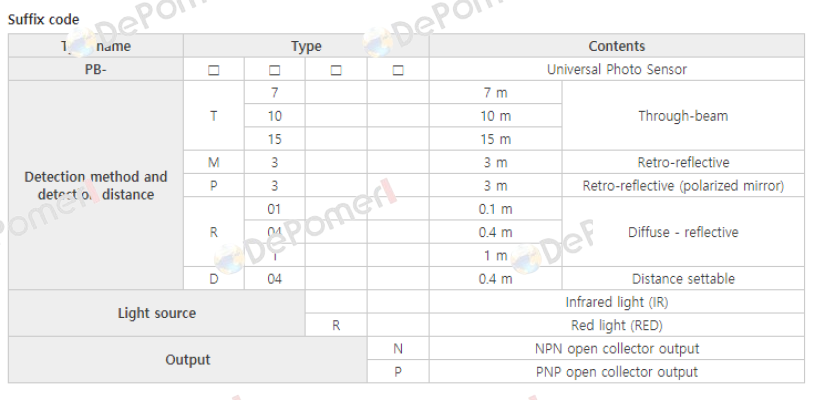Select the Type column header
Viewport: 835px width, 400px height.
click(x=306, y=46)
